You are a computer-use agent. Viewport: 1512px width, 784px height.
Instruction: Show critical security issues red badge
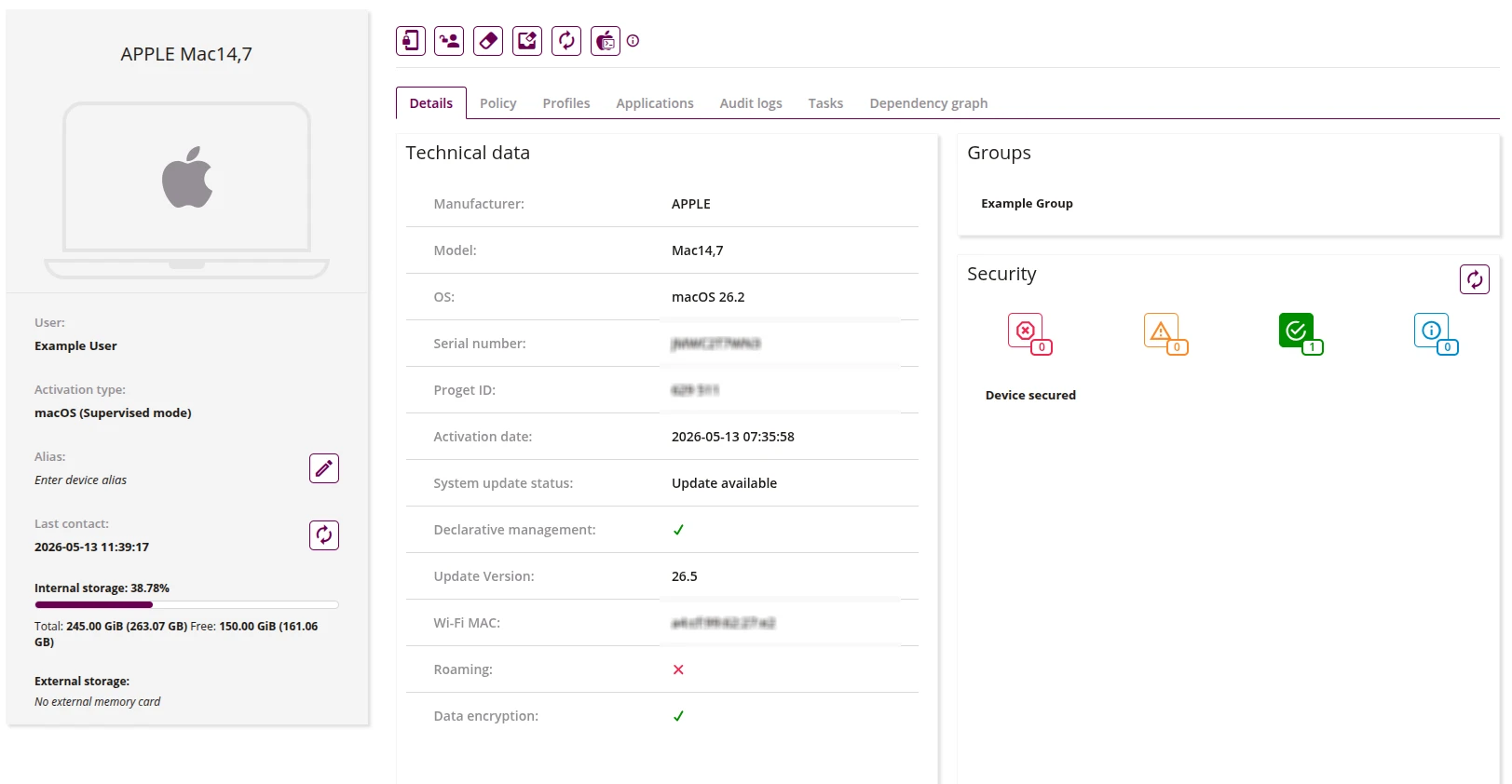[1029, 333]
